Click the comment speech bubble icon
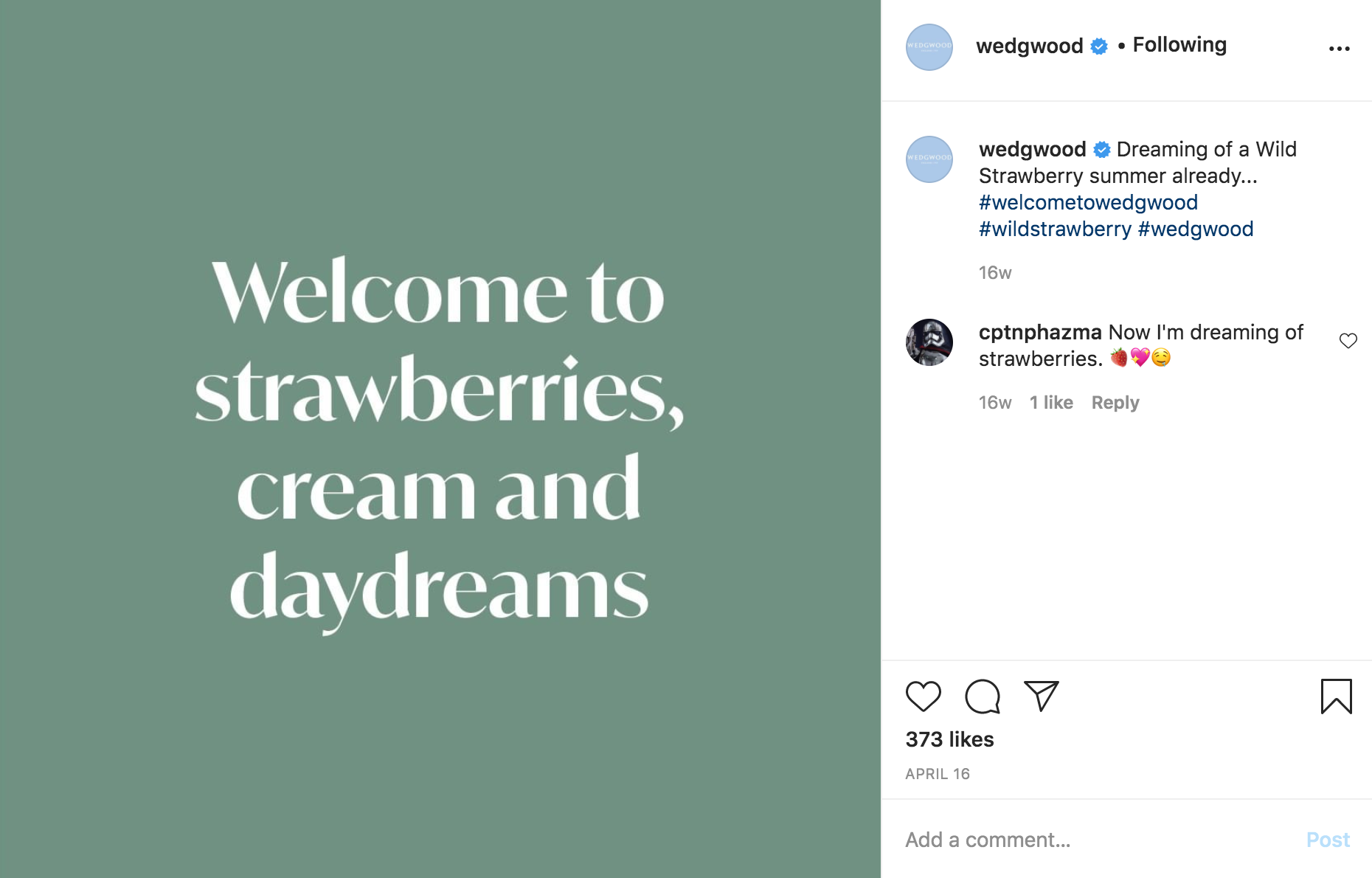 (983, 696)
